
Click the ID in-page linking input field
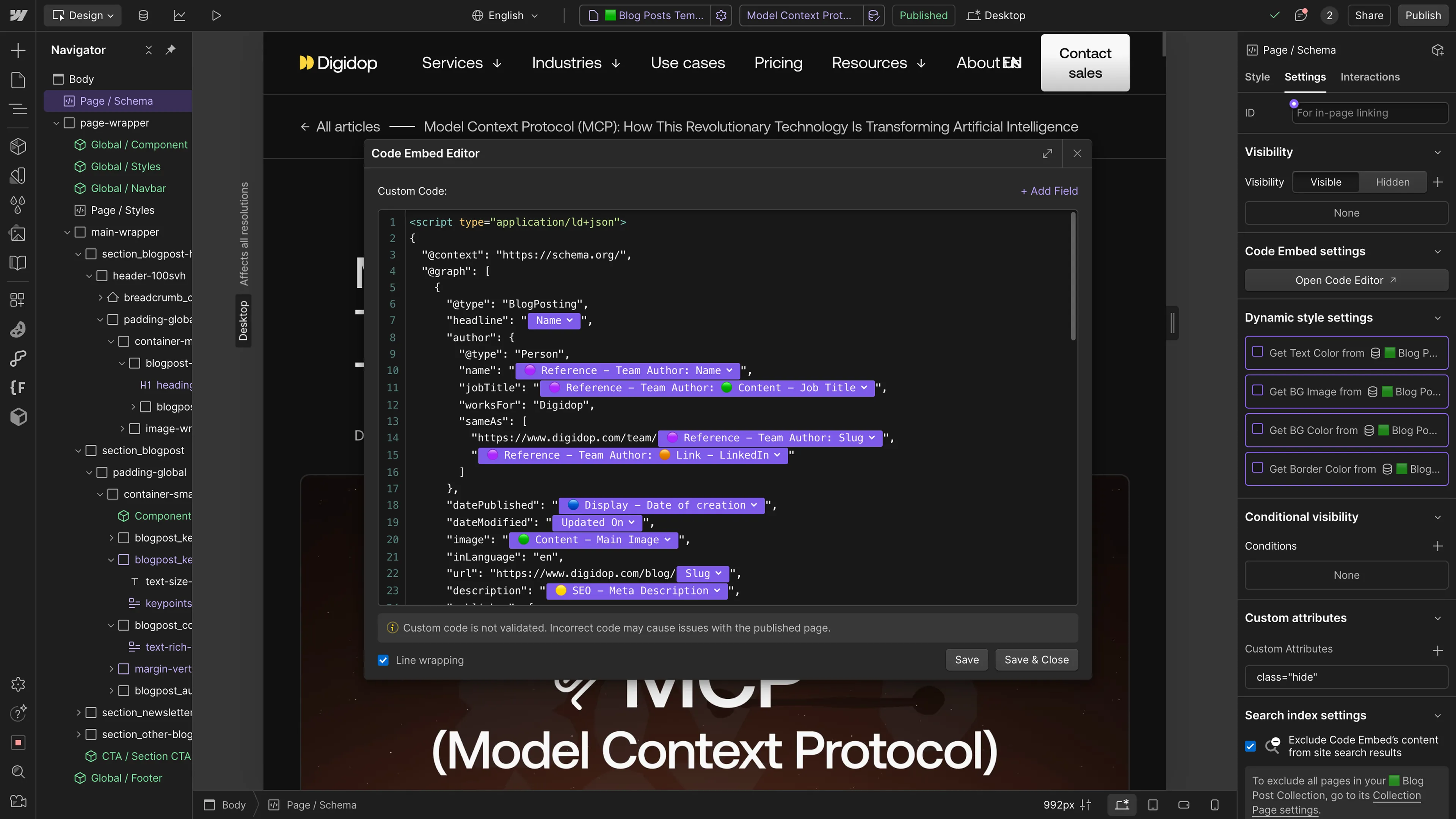click(1370, 113)
